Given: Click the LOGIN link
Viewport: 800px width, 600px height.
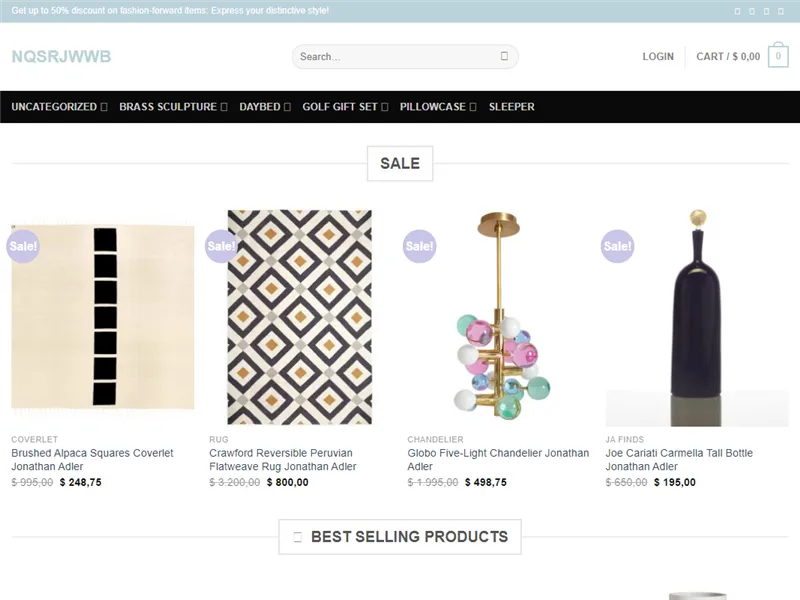Looking at the screenshot, I should [x=657, y=57].
